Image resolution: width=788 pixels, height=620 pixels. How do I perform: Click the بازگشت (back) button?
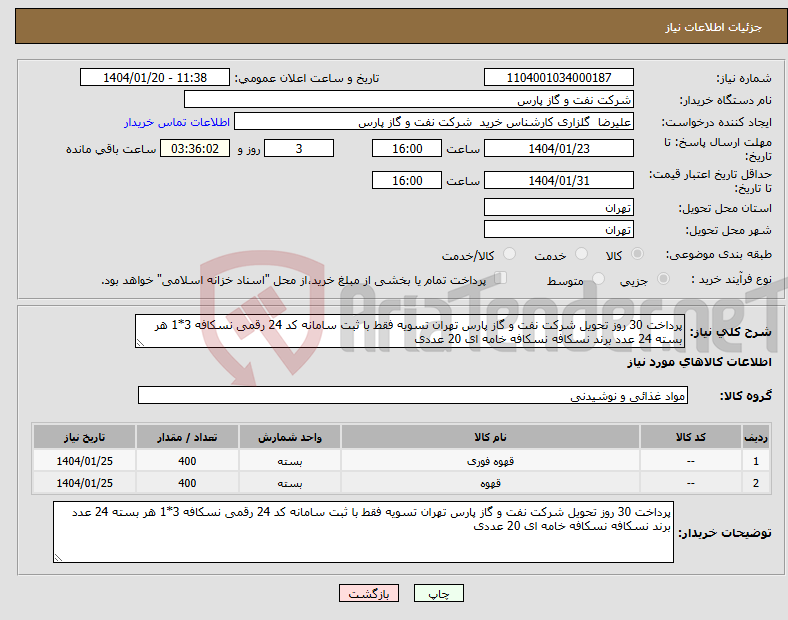pos(369,593)
